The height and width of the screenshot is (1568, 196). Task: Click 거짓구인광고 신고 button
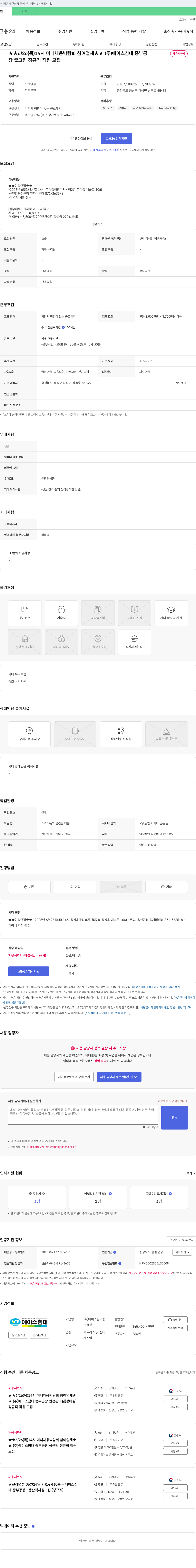pos(181,1240)
